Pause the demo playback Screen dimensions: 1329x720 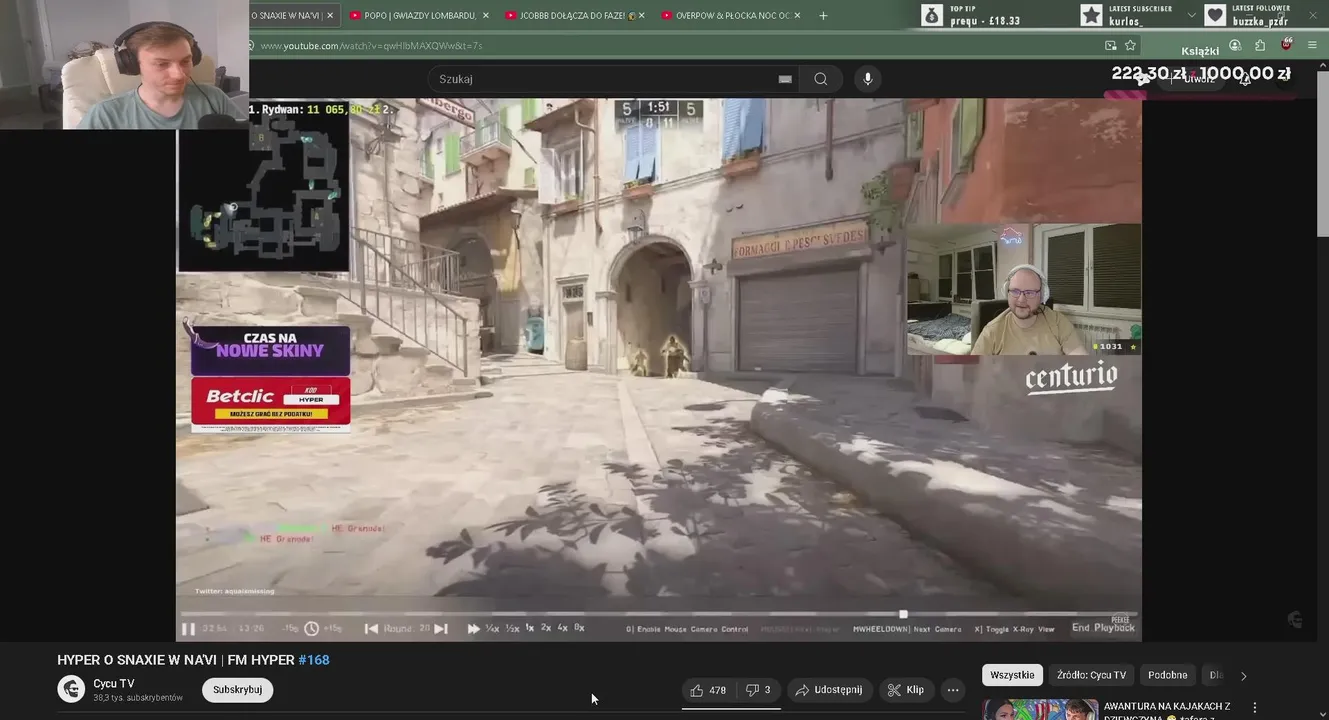click(188, 628)
